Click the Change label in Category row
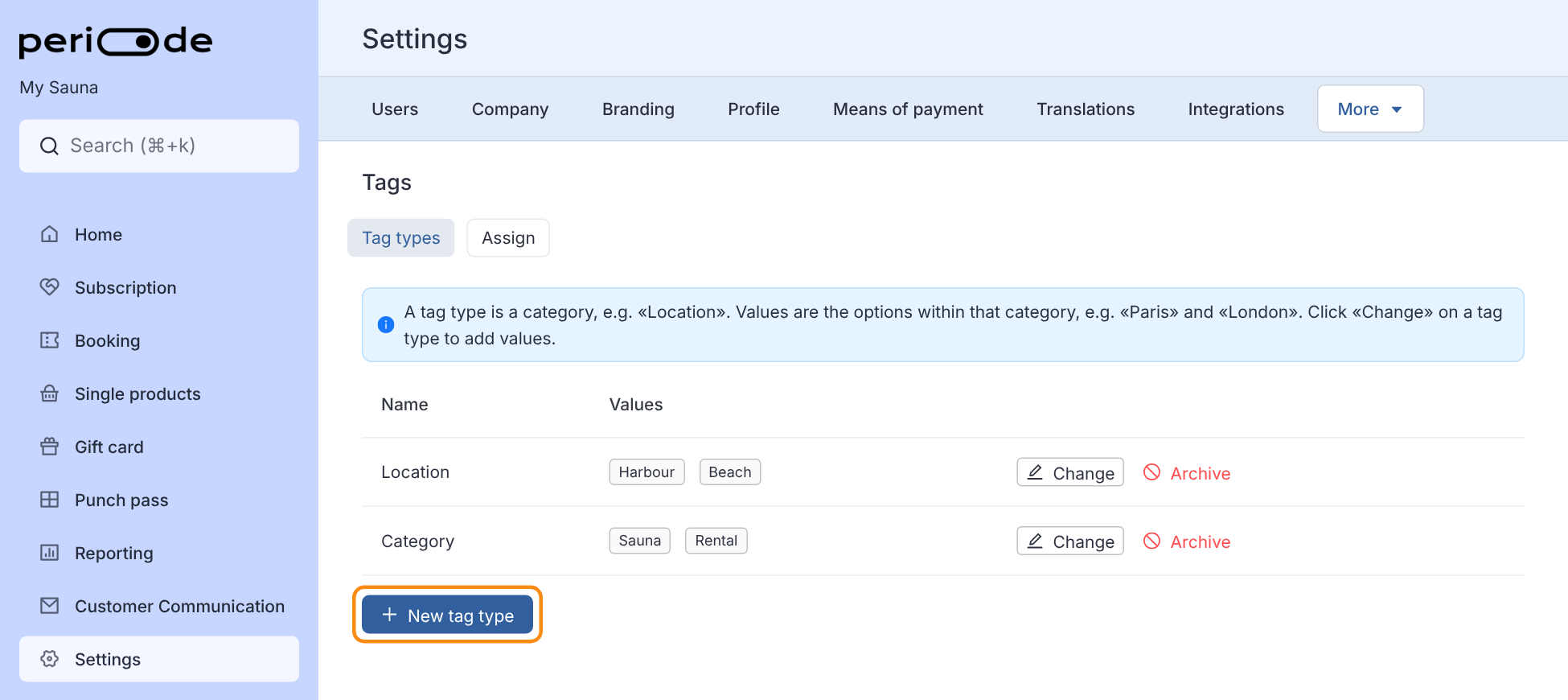The image size is (1568, 700). tap(1083, 541)
